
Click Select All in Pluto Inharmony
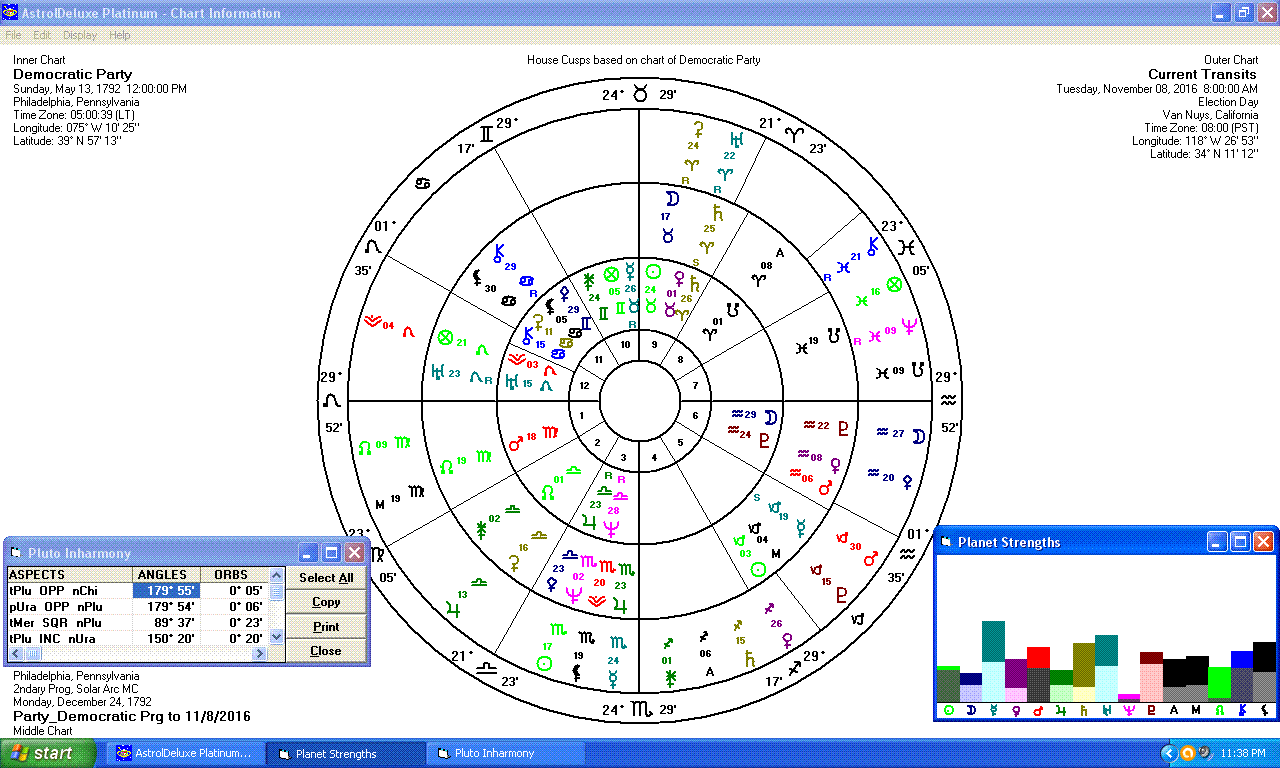click(x=326, y=578)
